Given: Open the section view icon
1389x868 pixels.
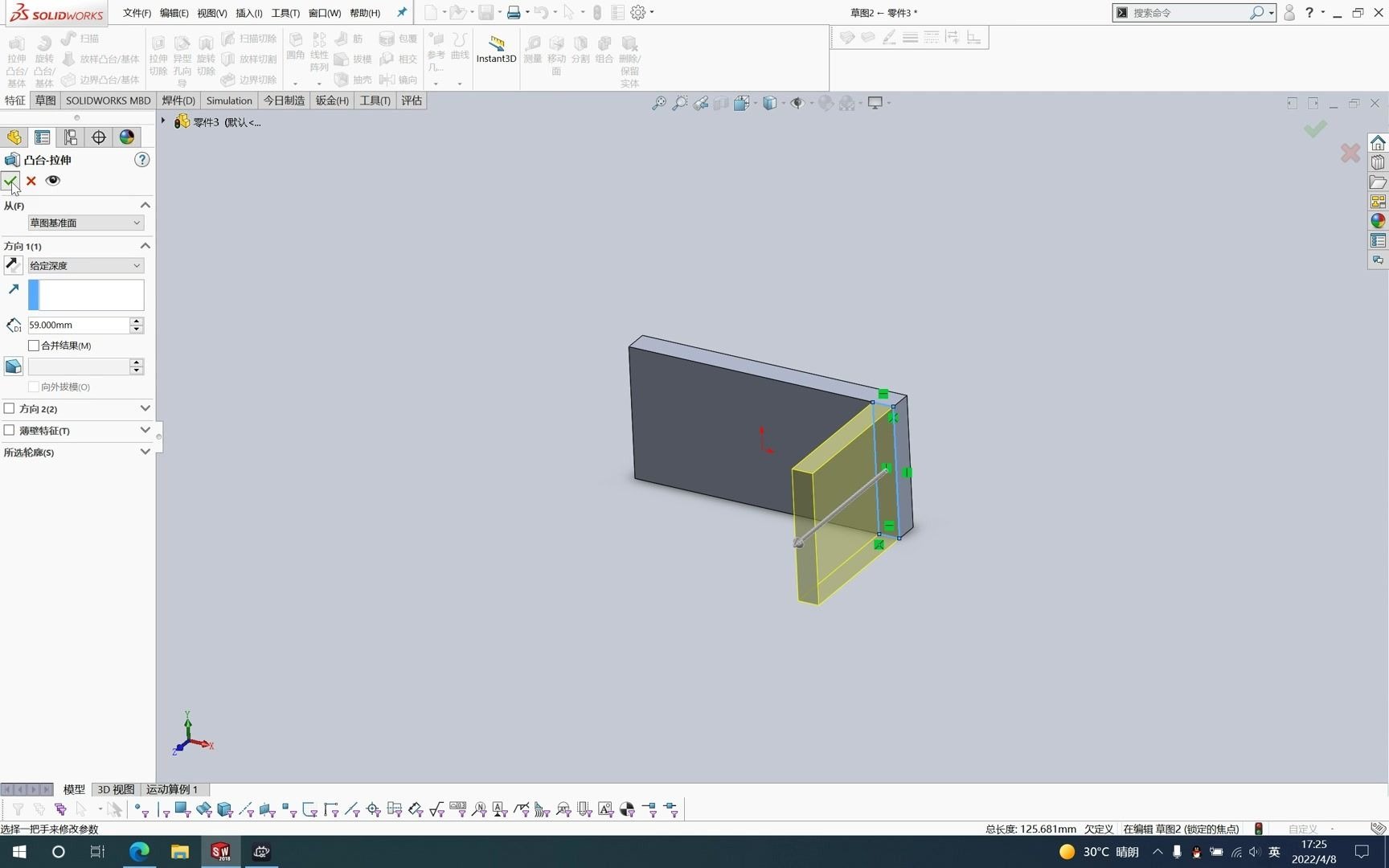Looking at the screenshot, I should [721, 103].
